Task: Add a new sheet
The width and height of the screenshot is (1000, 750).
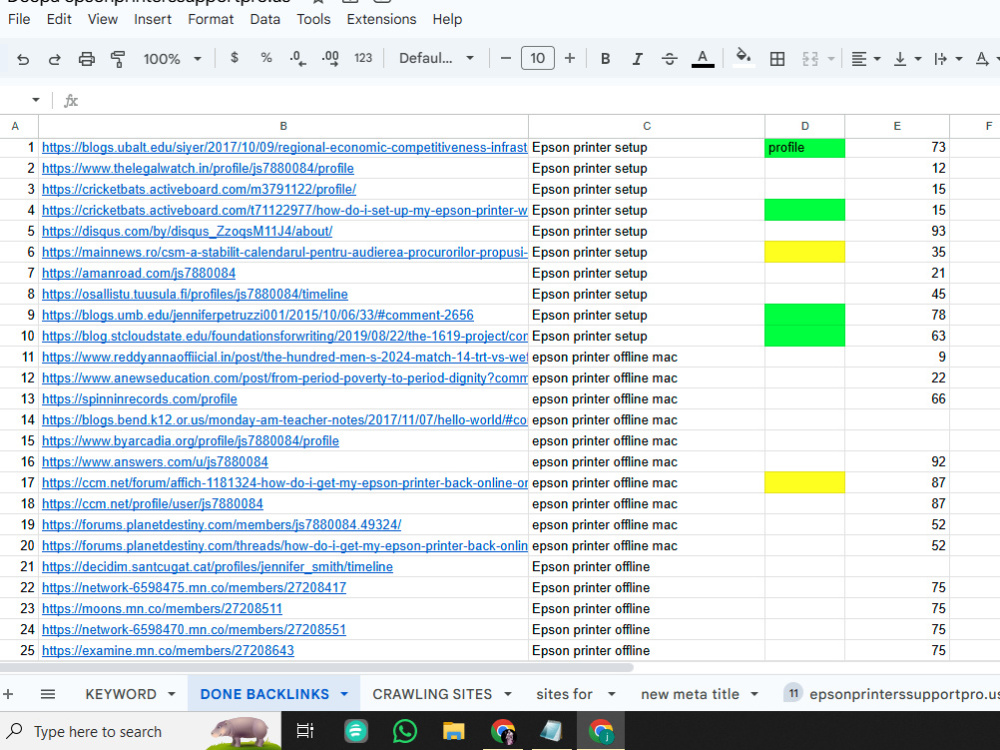Action: tap(8, 694)
